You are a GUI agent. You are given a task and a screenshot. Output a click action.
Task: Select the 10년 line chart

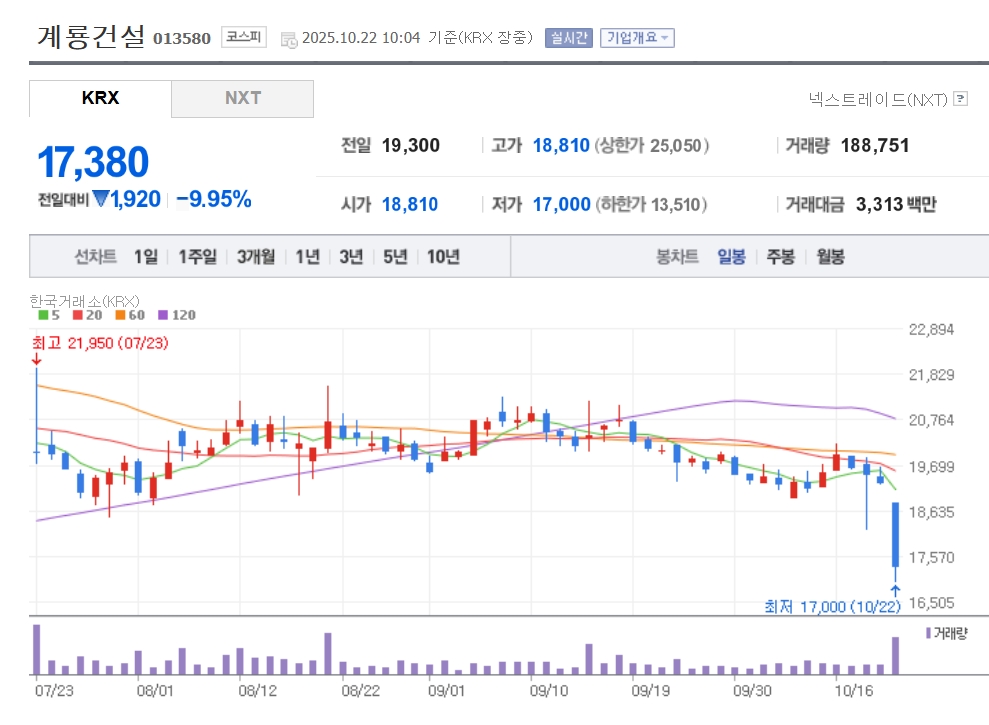[x=443, y=257]
